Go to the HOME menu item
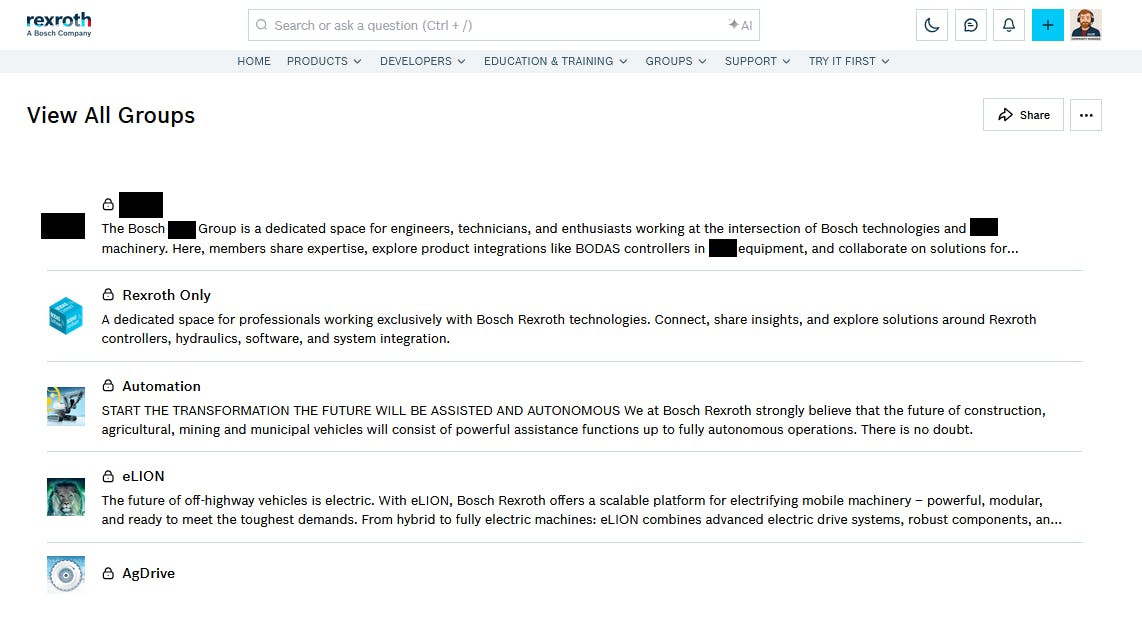Image resolution: width=1142 pixels, height=617 pixels. pyautogui.click(x=253, y=61)
